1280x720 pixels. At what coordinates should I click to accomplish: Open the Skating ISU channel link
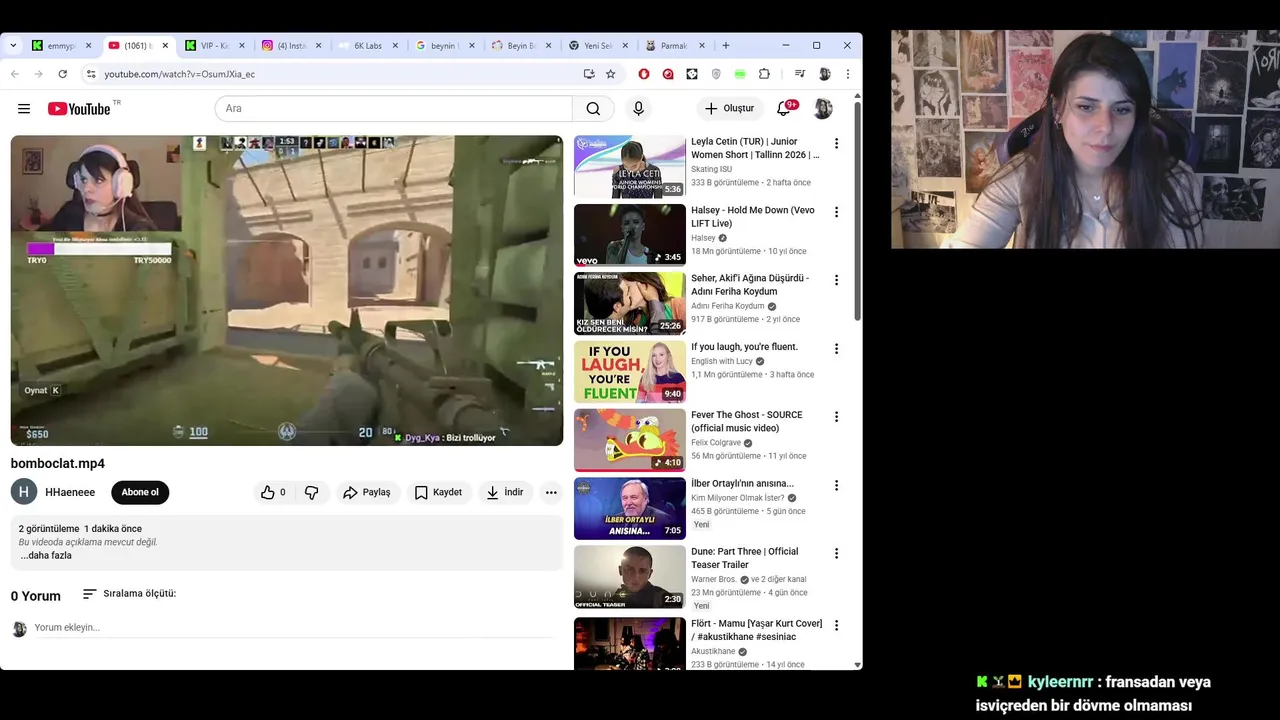711,169
